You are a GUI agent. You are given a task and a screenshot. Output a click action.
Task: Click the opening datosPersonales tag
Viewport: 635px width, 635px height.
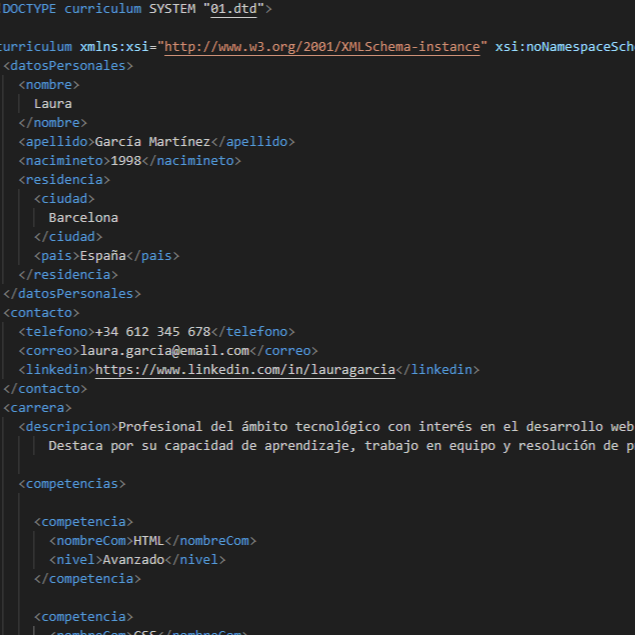(68, 66)
